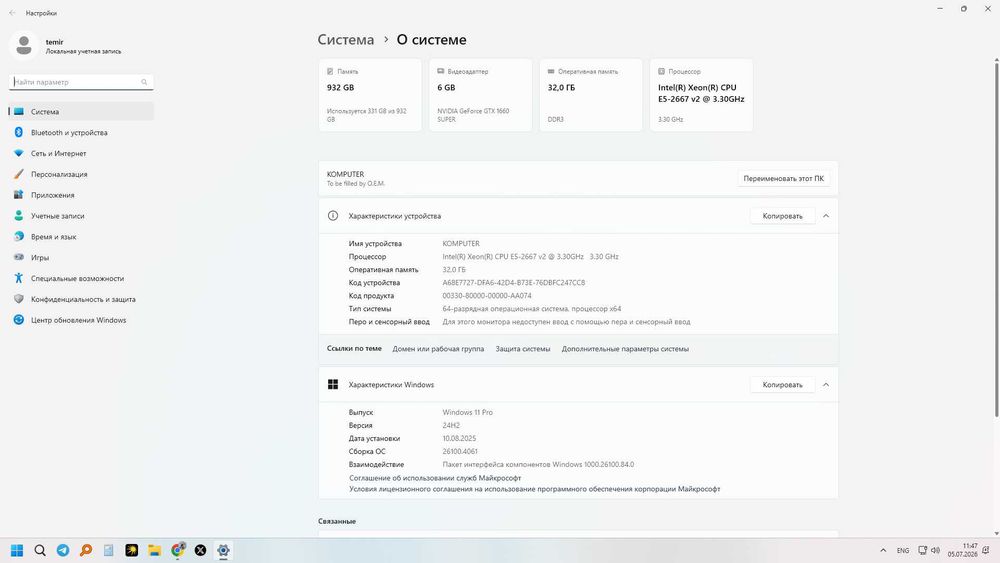Click OS build value 26100.4061
Screen dimensions: 1000x563
pos(460,451)
